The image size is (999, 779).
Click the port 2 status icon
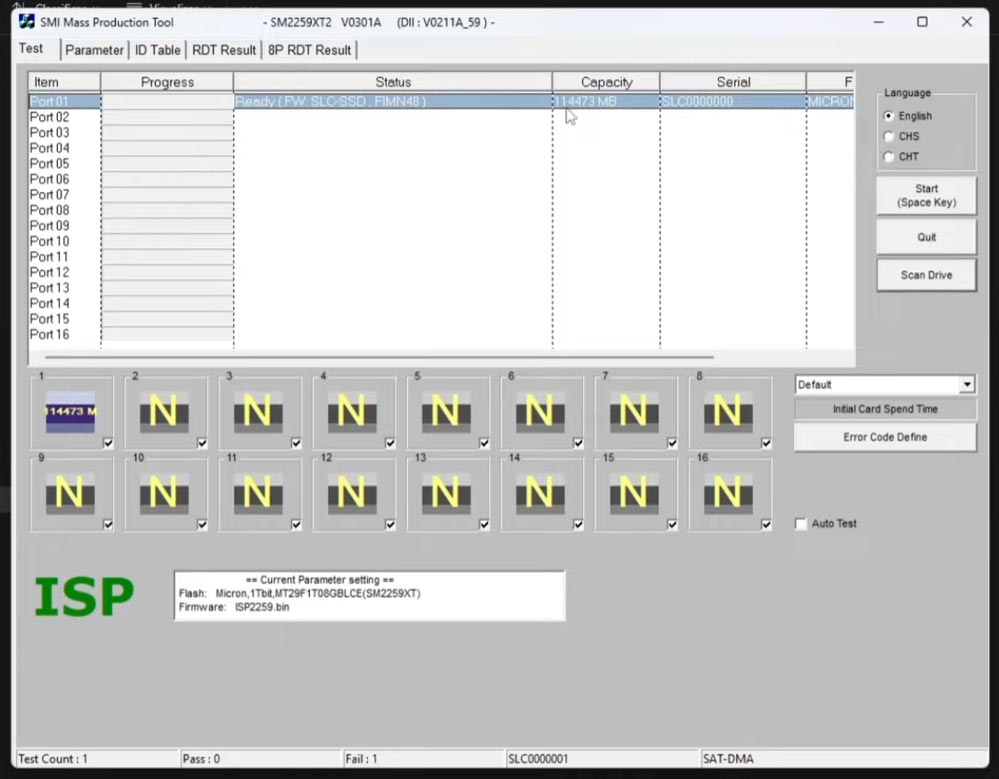(x=163, y=412)
